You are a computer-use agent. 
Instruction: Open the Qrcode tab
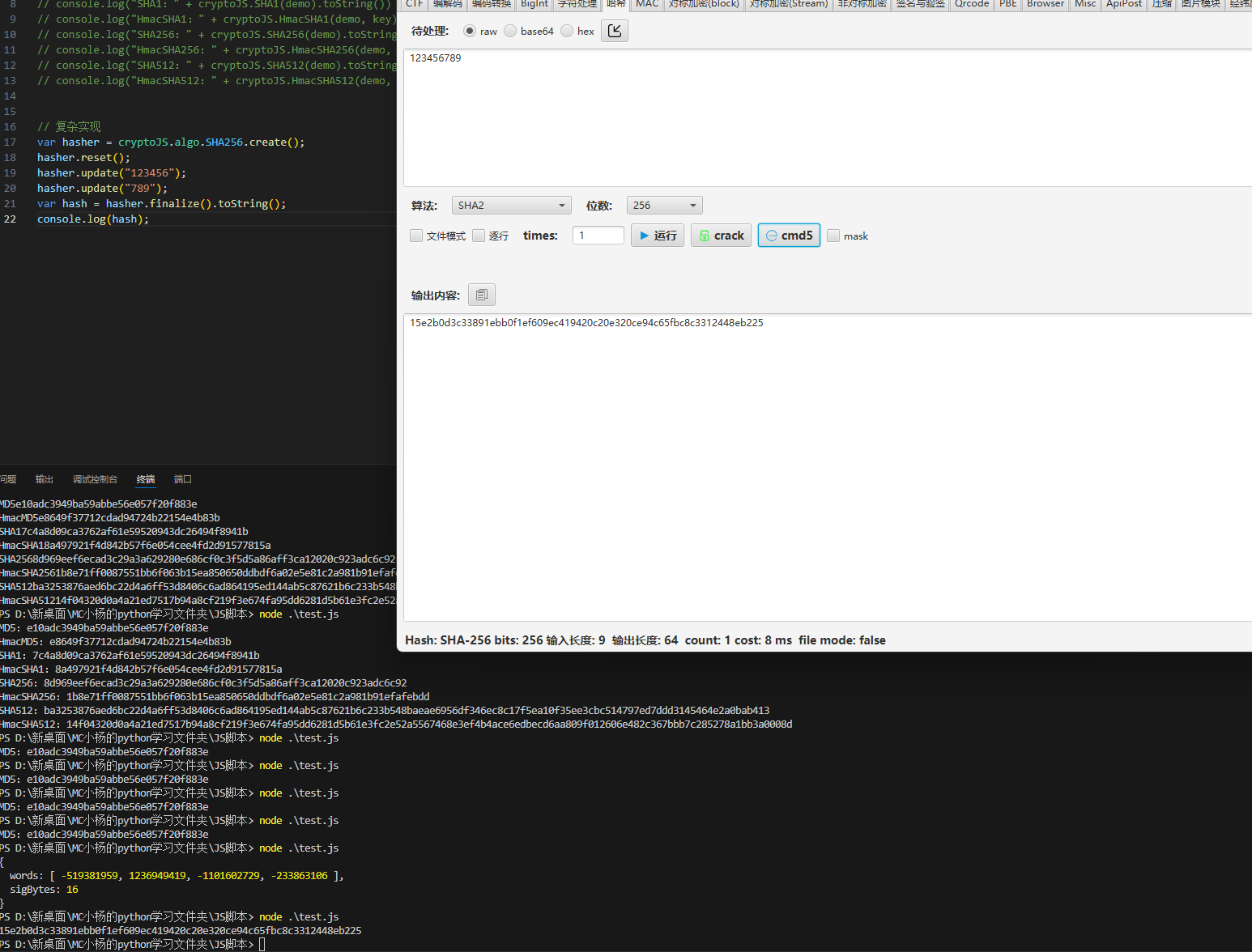point(971,4)
